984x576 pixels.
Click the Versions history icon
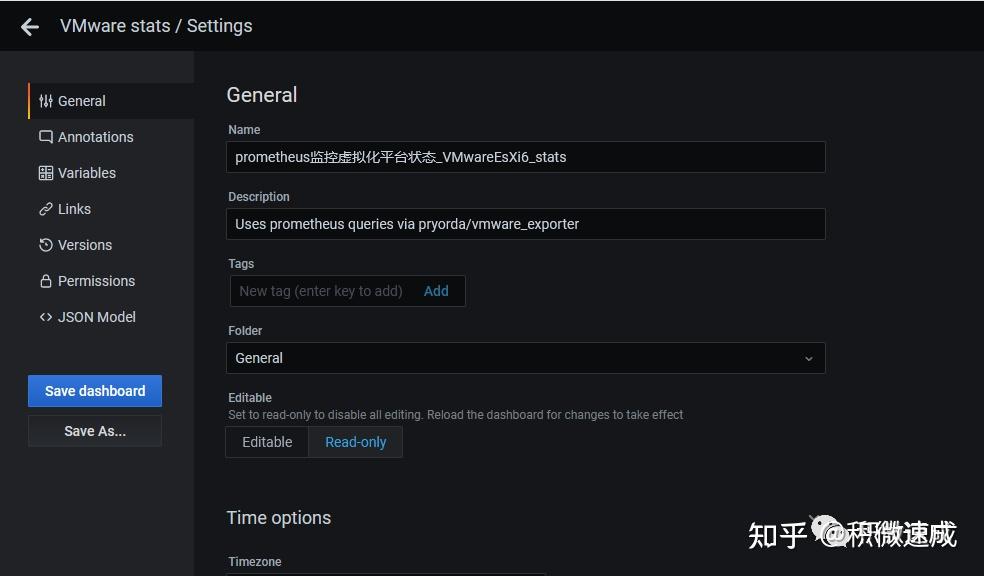tap(46, 245)
